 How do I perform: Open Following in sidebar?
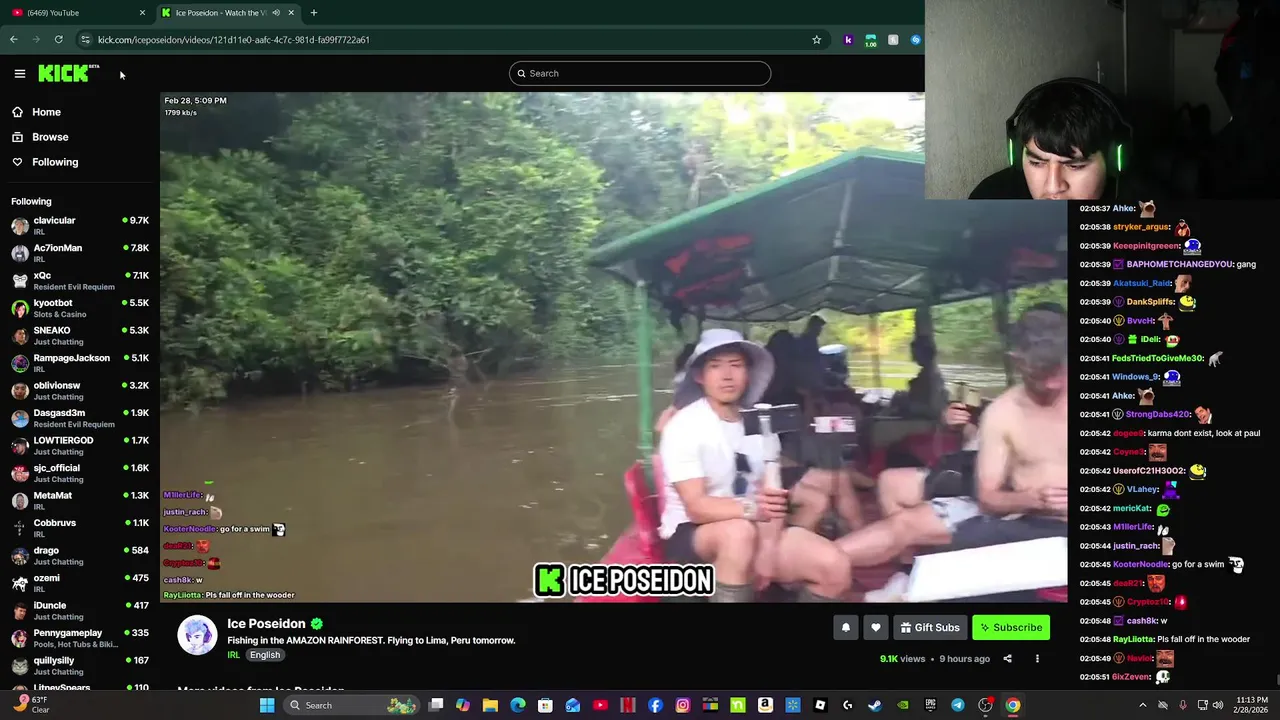pos(55,162)
